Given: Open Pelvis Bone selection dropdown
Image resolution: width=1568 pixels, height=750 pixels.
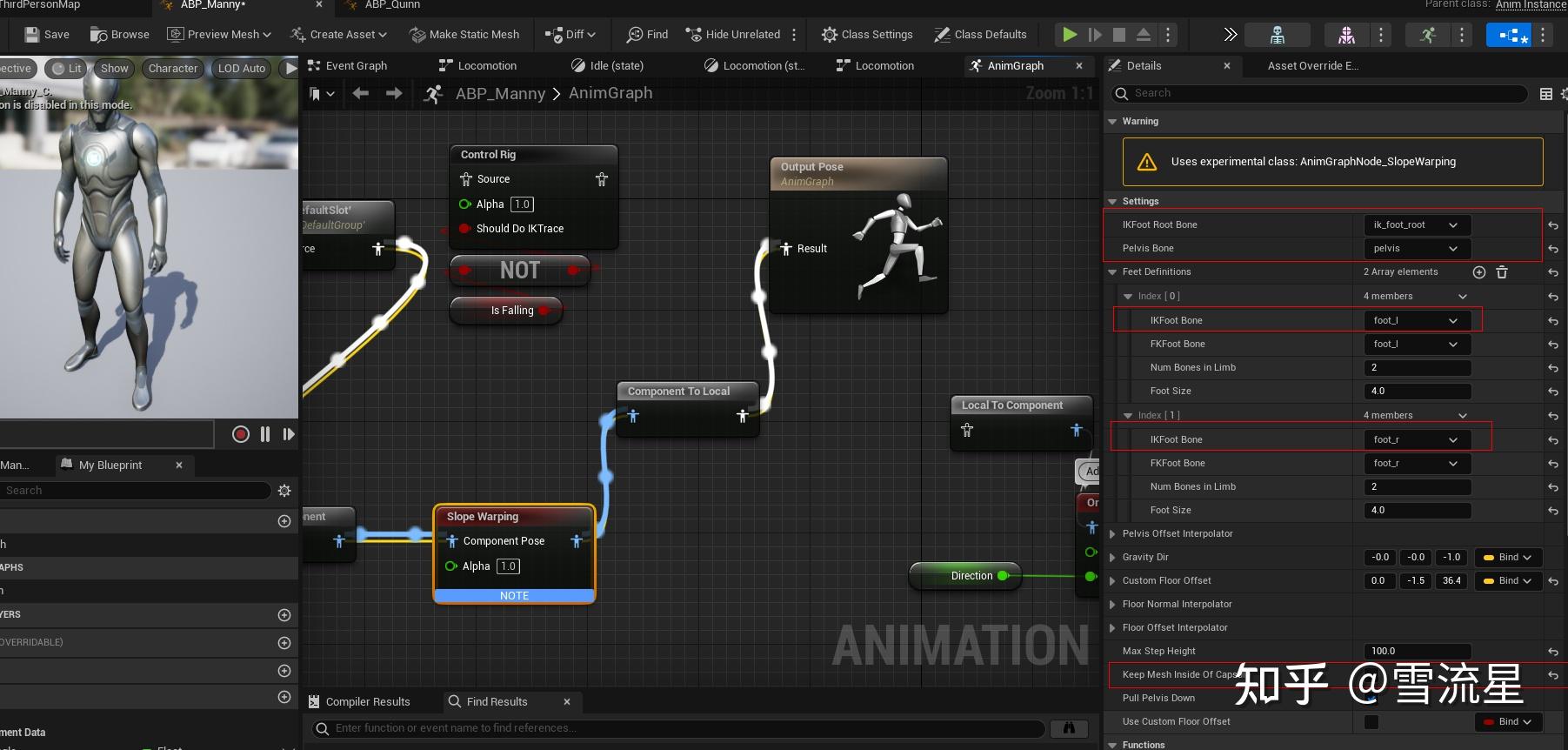Looking at the screenshot, I should pos(1416,249).
